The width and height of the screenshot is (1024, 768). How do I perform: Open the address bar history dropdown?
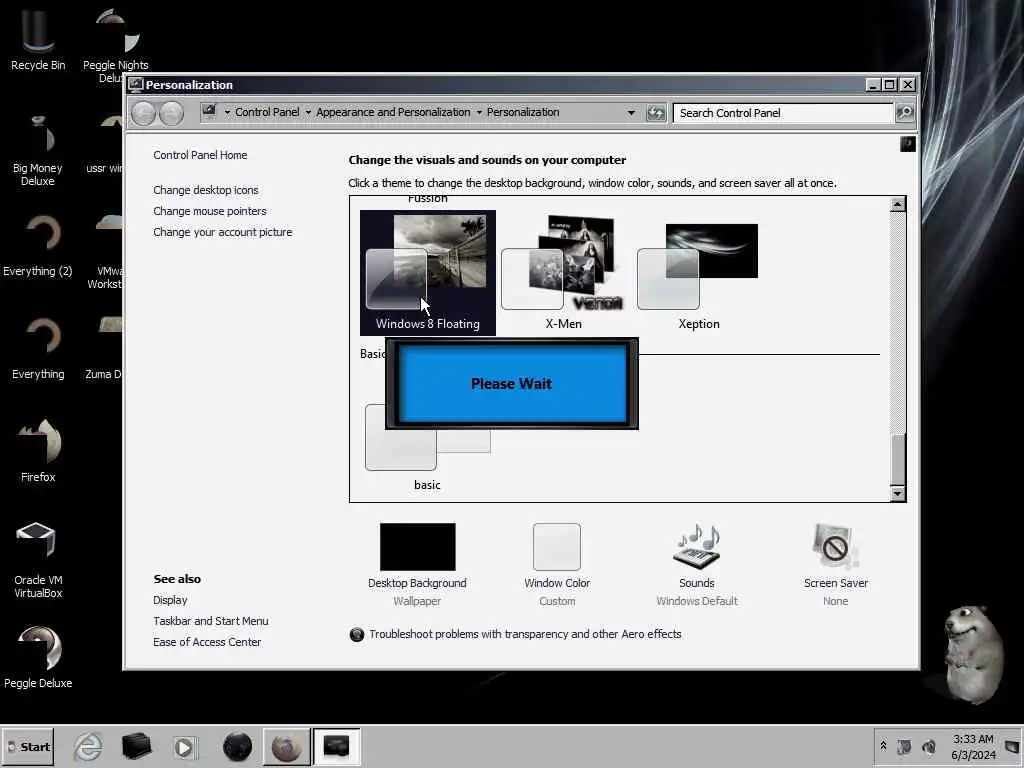[x=631, y=113]
